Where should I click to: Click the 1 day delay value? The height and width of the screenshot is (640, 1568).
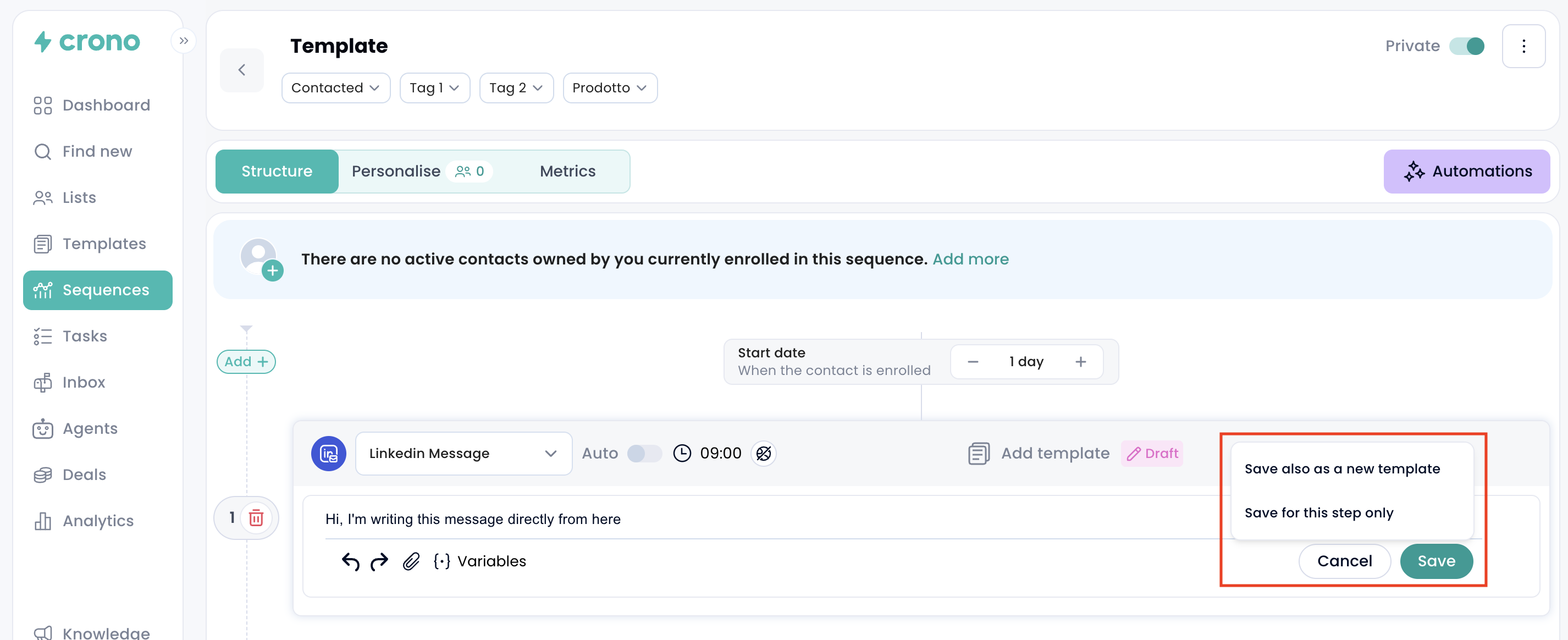coord(1026,362)
